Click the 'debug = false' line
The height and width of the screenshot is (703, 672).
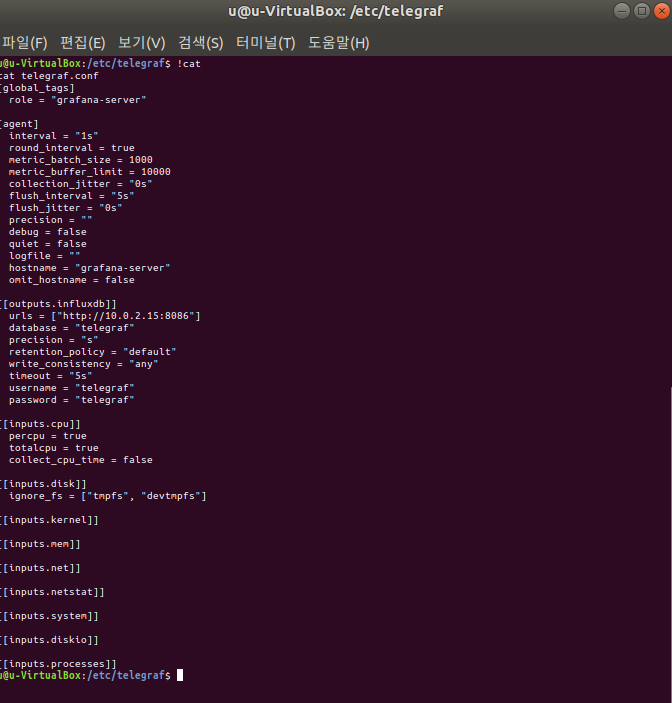click(x=48, y=232)
